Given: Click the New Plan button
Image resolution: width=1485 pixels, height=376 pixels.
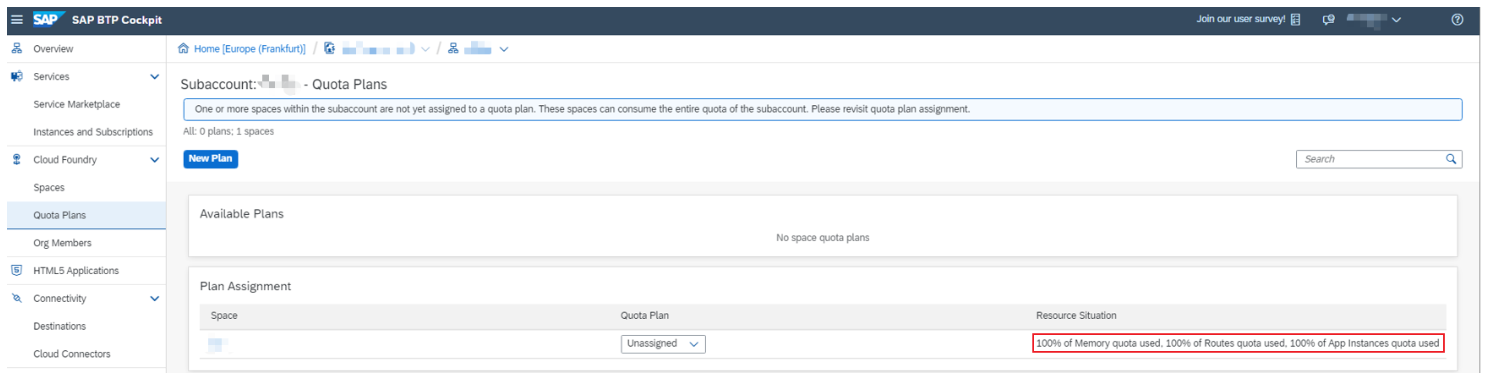Looking at the screenshot, I should 211,159.
